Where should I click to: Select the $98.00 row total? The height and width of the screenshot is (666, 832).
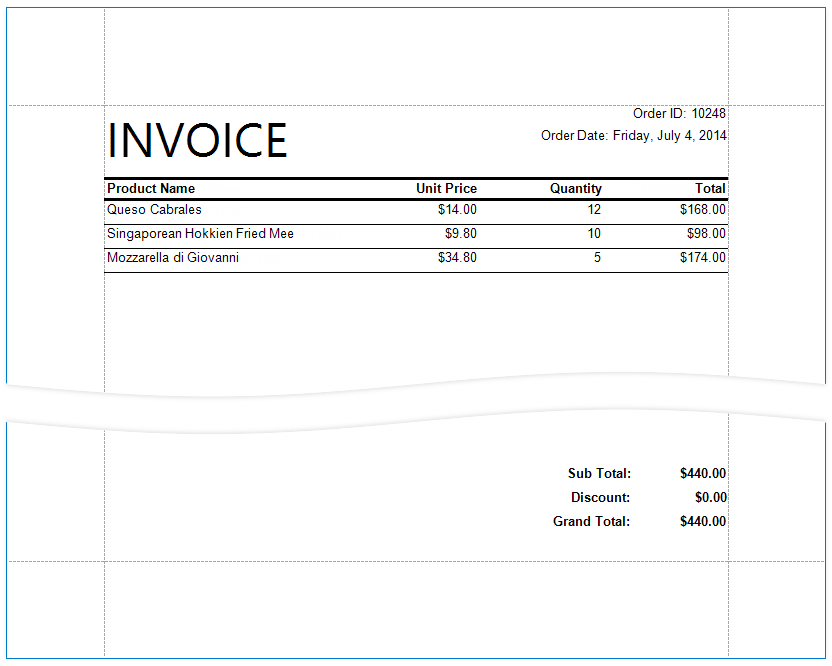pos(705,234)
